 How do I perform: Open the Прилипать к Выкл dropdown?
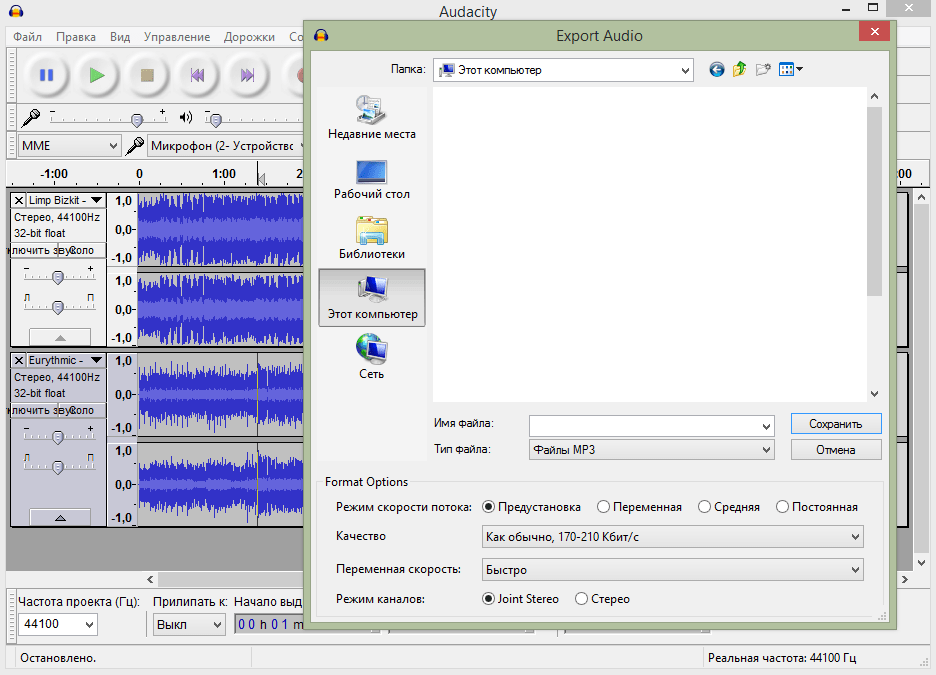189,624
